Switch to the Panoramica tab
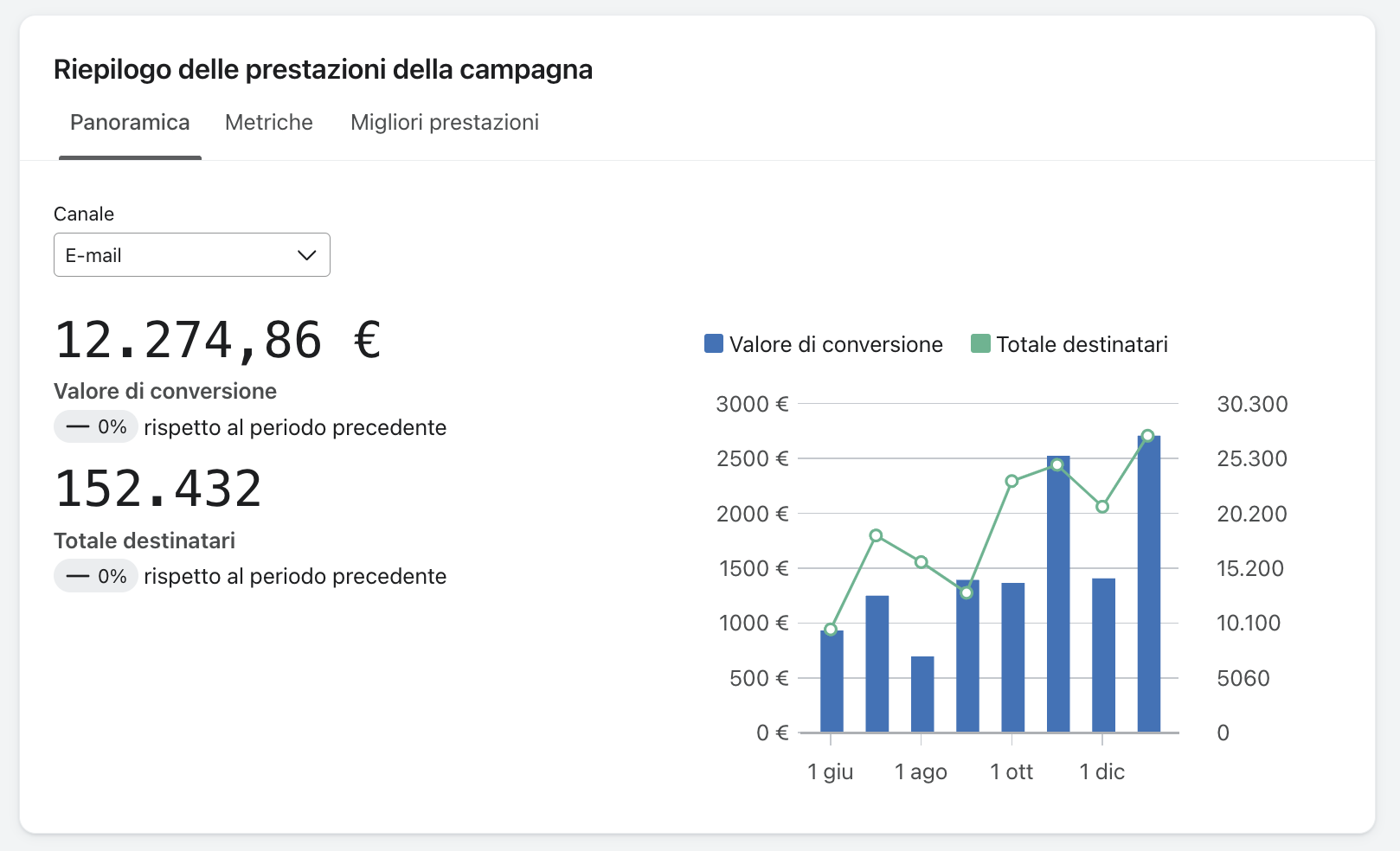Screen dimensions: 1400x851 (130, 123)
